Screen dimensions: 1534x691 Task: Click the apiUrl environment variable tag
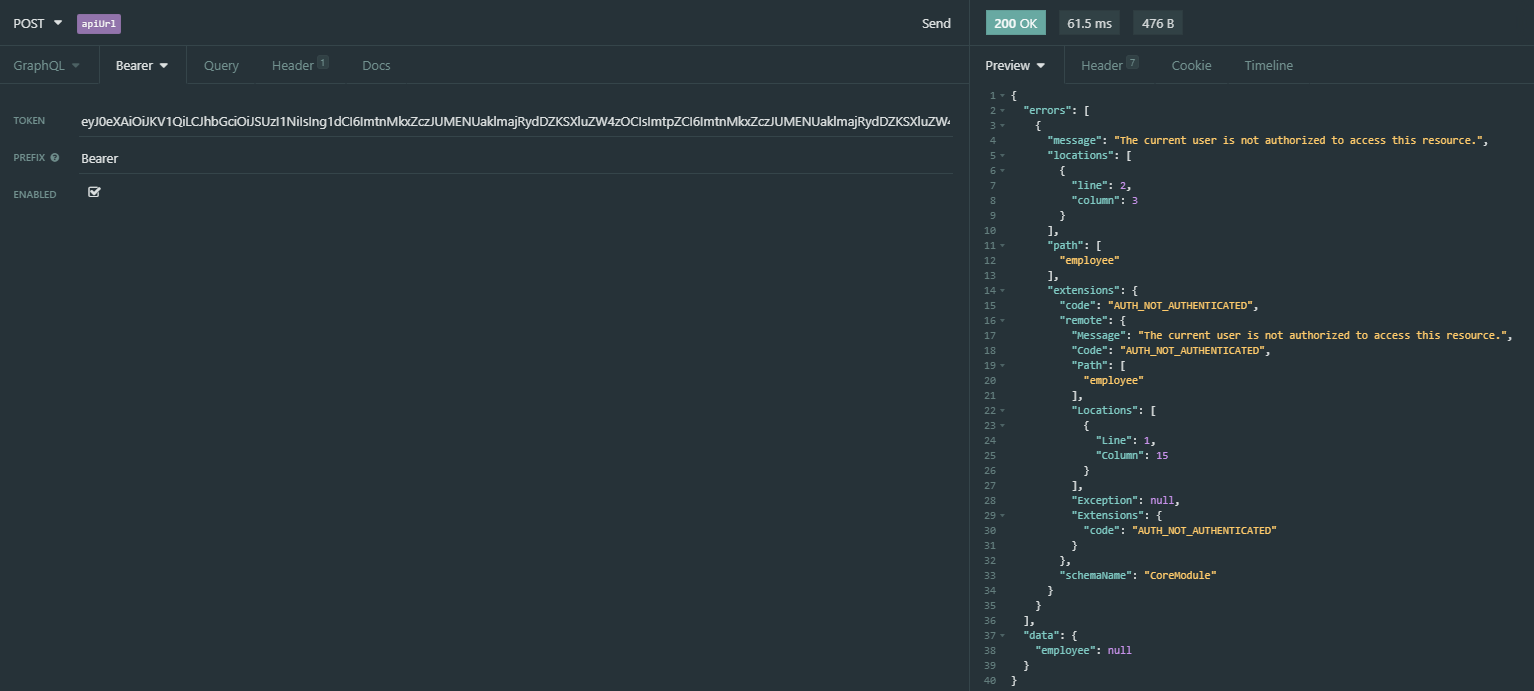98,22
